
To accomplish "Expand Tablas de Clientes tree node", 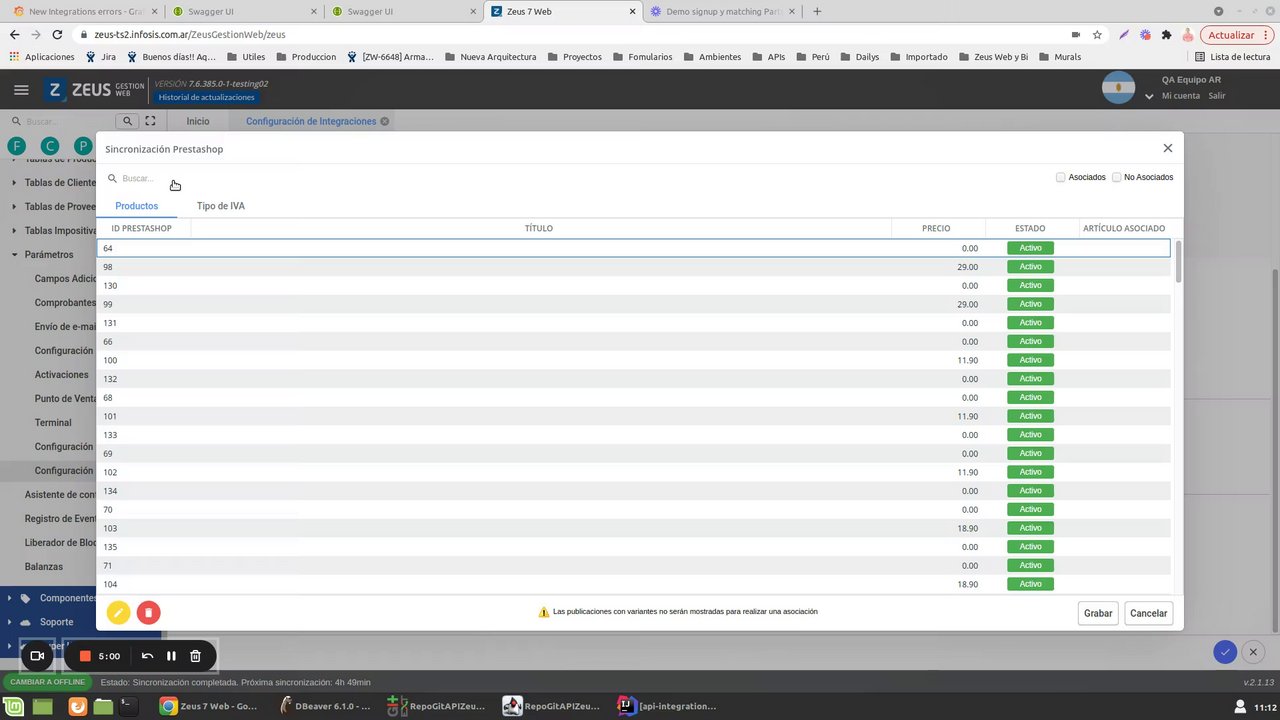I will pos(14,183).
